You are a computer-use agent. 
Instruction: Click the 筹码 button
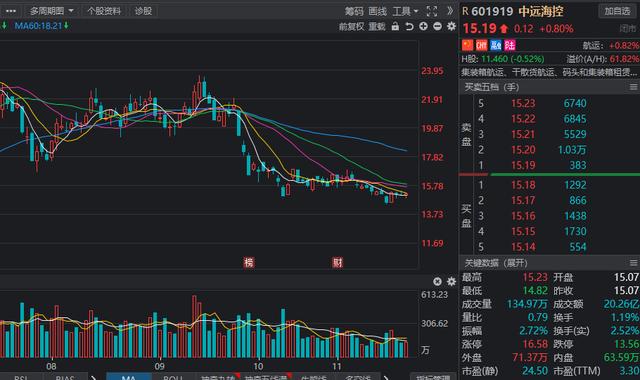[353, 11]
